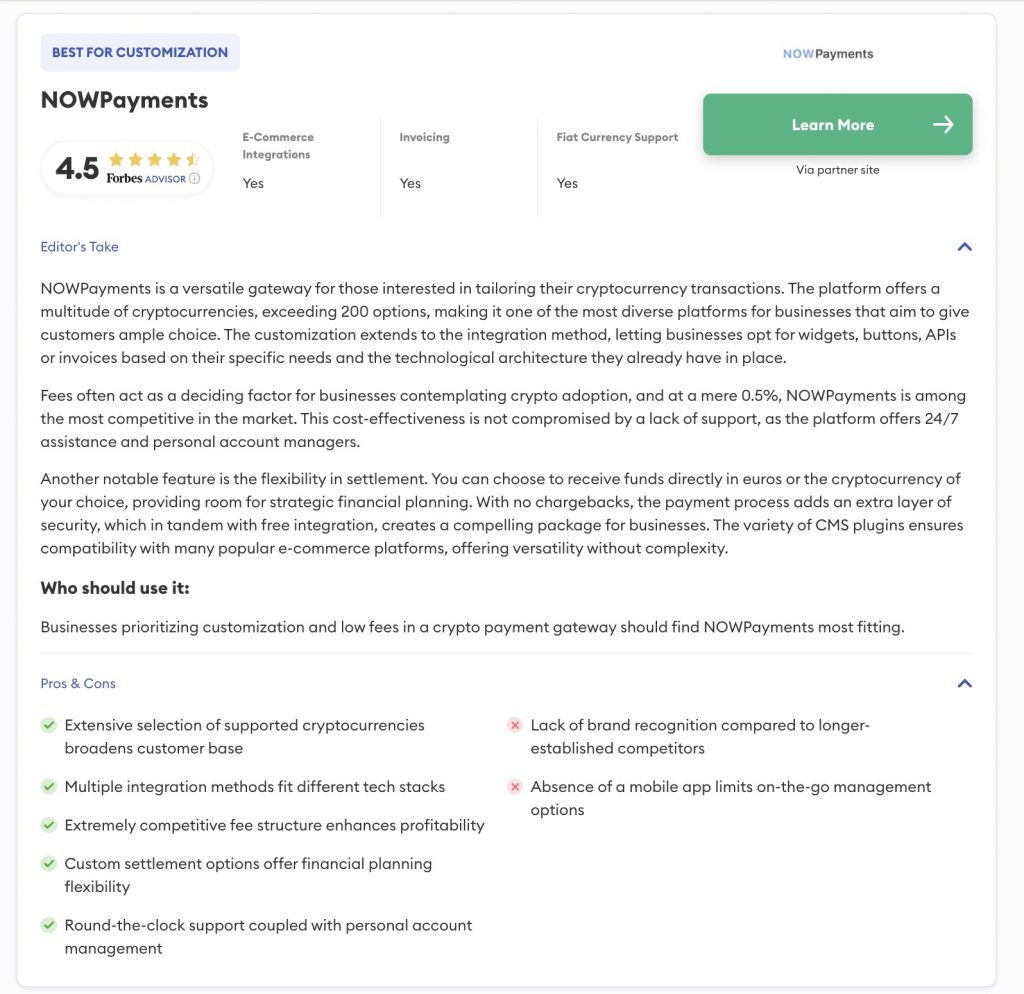Click Yes under E-Commerce Integrations
The image size is (1024, 994).
coord(253,184)
